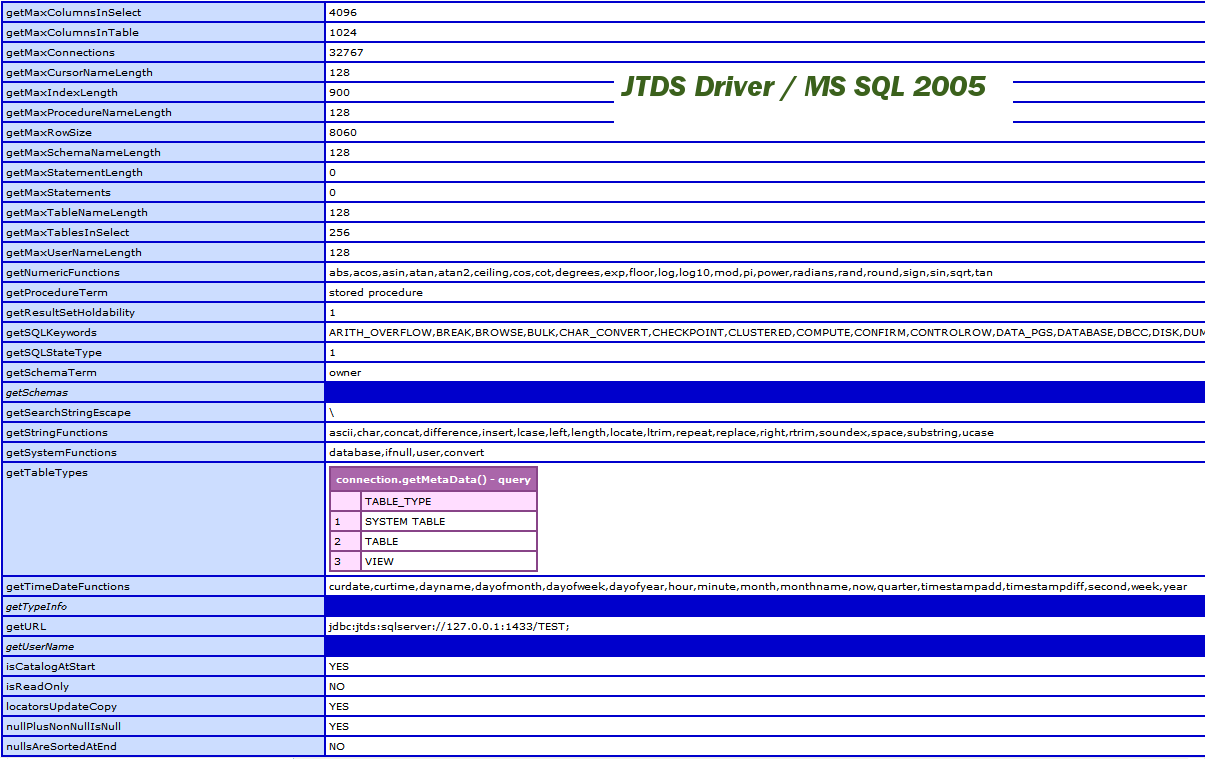Screen dimensions: 1205x759
Task: Click the getMaxConnections label
Action: (x=60, y=53)
